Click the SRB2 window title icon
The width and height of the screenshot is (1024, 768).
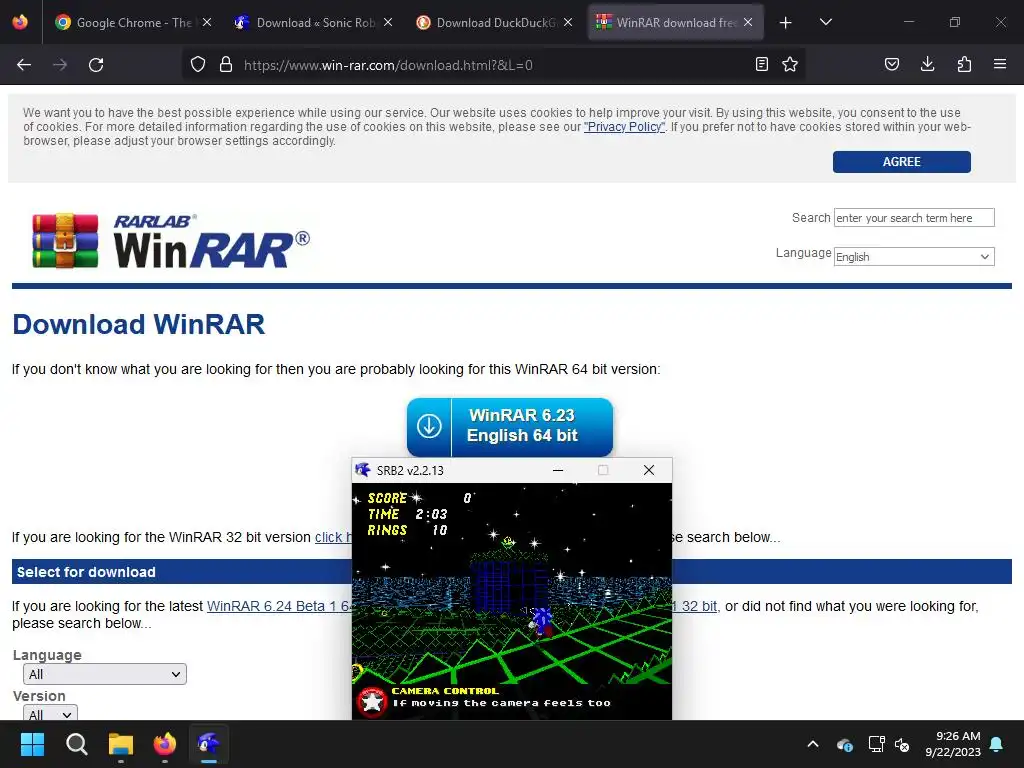point(362,470)
